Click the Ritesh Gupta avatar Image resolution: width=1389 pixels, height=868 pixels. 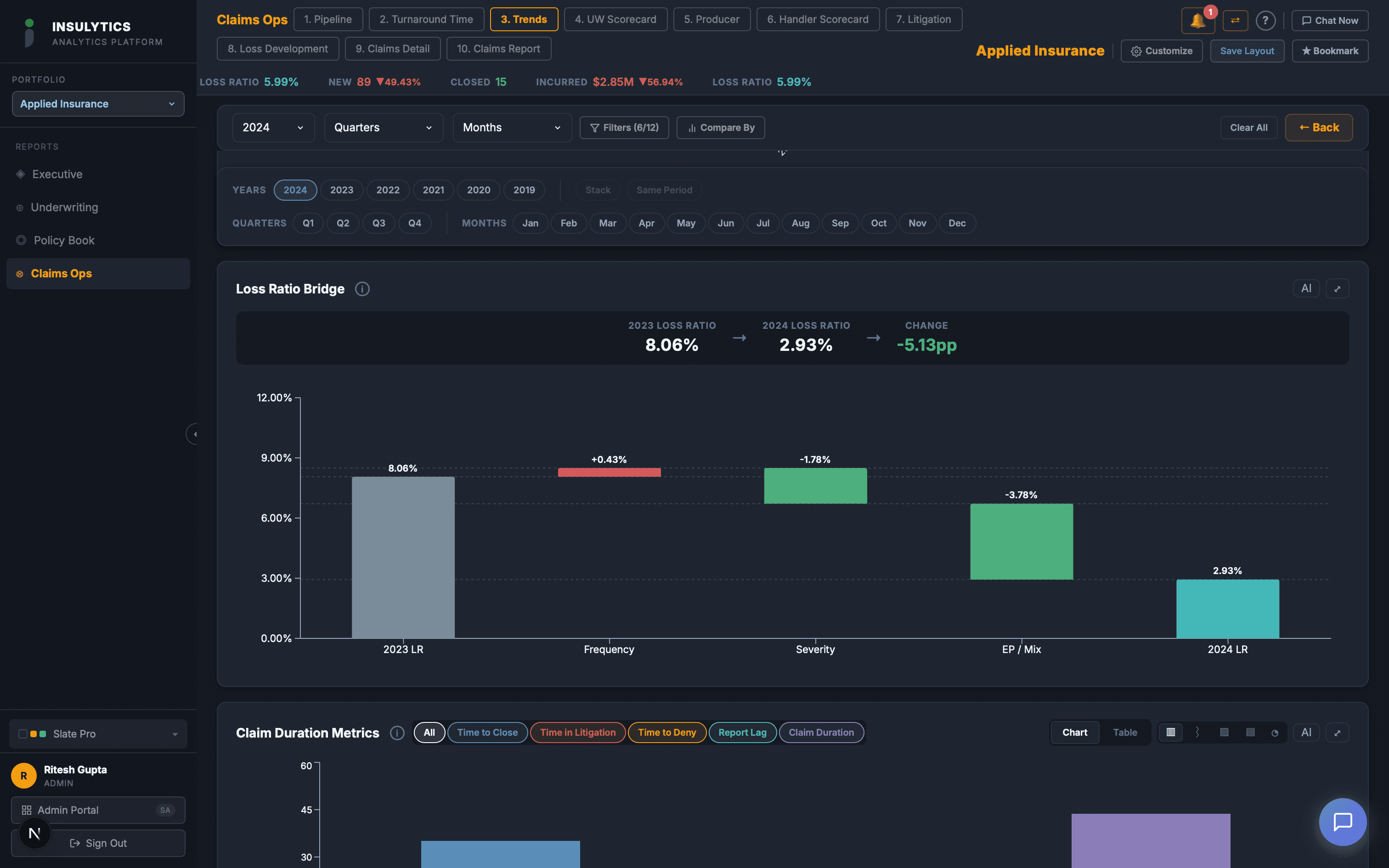click(x=23, y=776)
